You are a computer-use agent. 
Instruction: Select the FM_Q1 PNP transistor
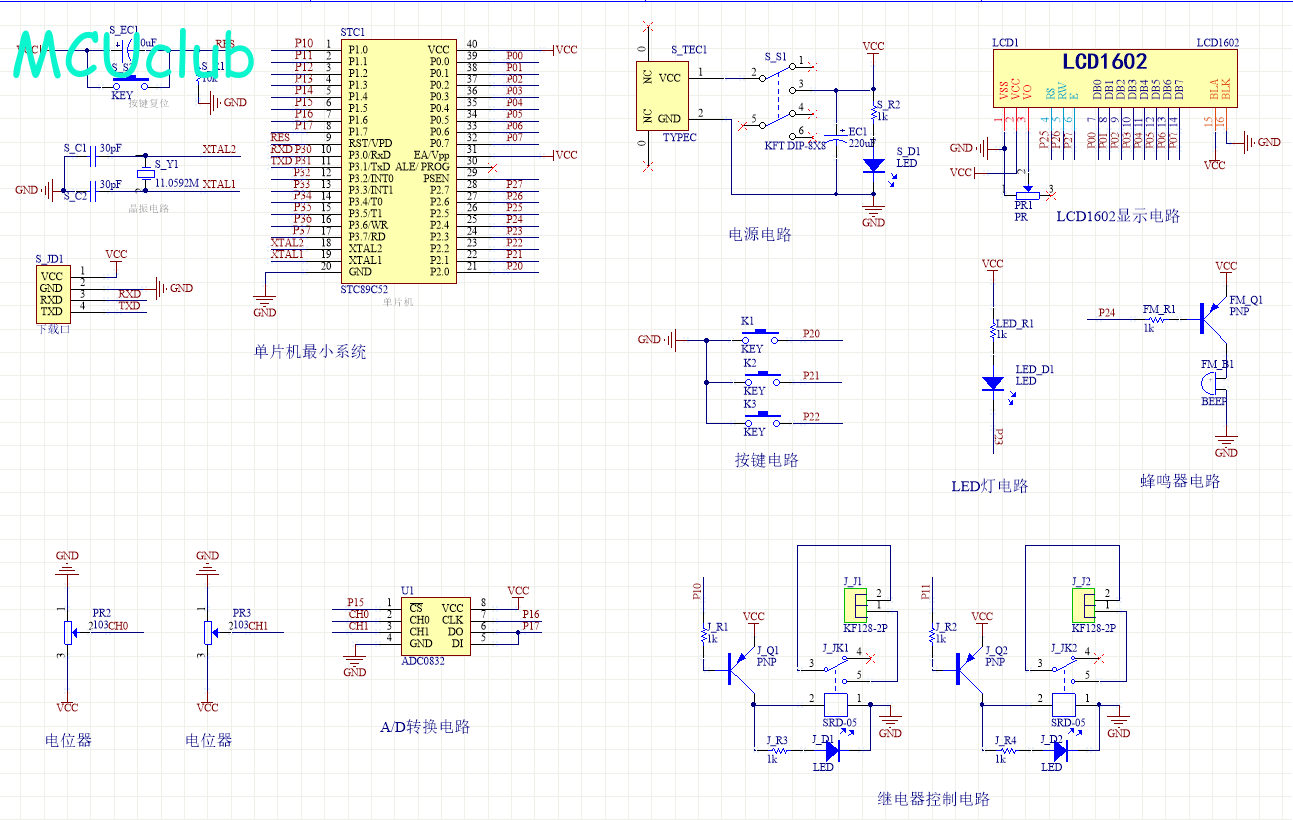(x=1213, y=317)
